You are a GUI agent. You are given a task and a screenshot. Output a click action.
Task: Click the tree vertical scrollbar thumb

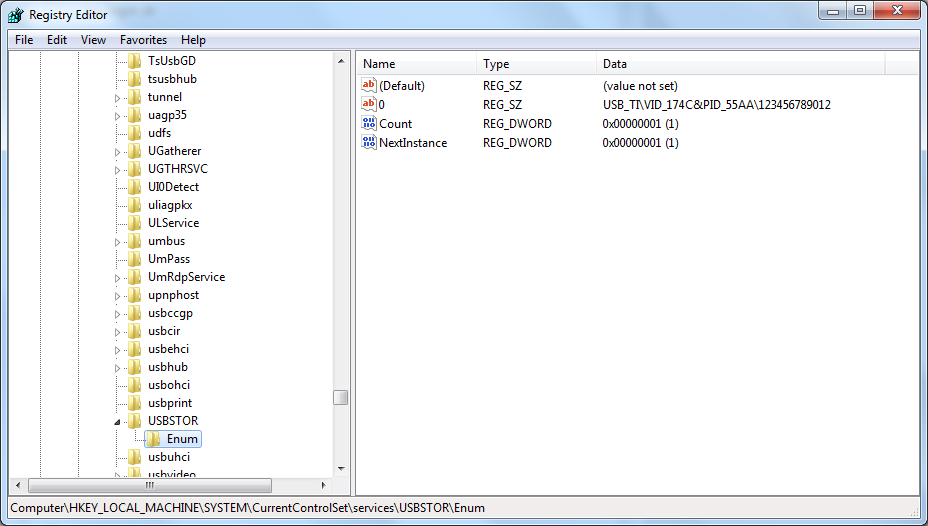[x=341, y=397]
